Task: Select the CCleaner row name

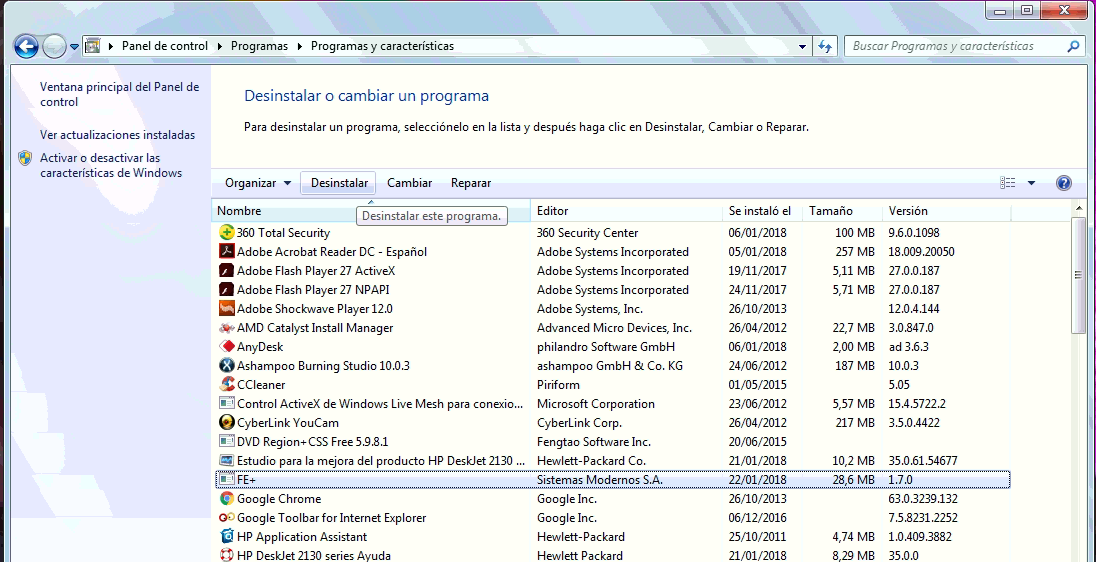Action: 261,384
